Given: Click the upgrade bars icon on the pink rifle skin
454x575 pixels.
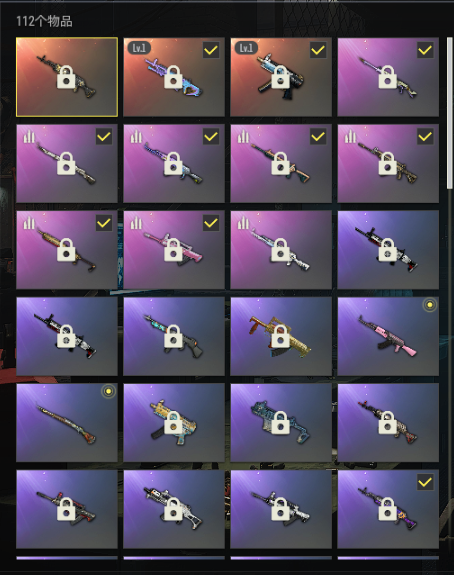Looking at the screenshot, I should [136, 223].
